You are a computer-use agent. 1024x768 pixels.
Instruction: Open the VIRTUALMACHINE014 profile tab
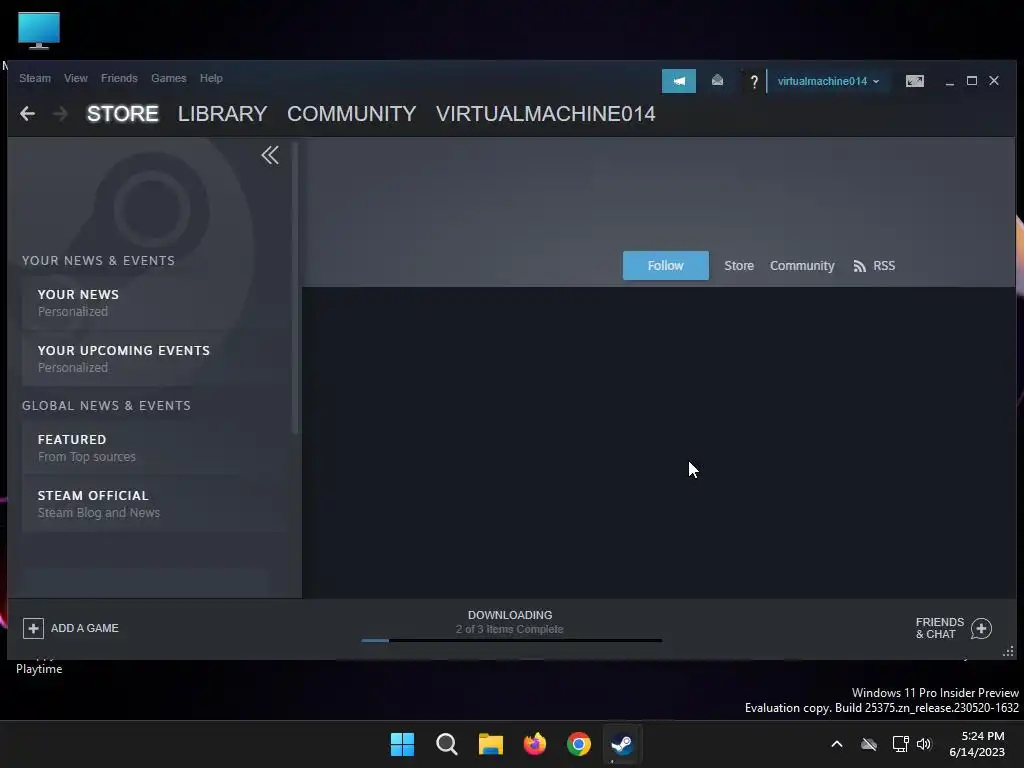(x=545, y=114)
